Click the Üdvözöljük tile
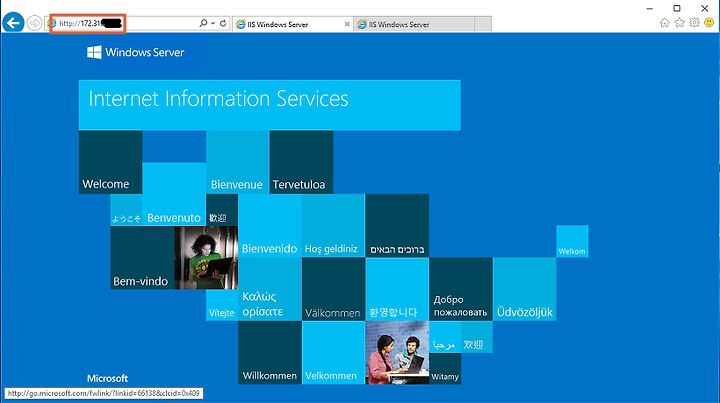This screenshot has height=403, width=720. 525,289
